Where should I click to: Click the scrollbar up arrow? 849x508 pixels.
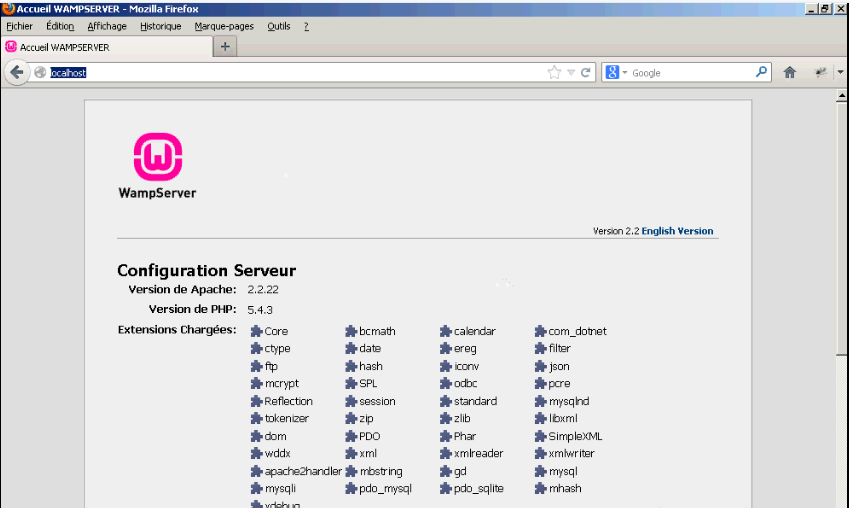coord(841,96)
